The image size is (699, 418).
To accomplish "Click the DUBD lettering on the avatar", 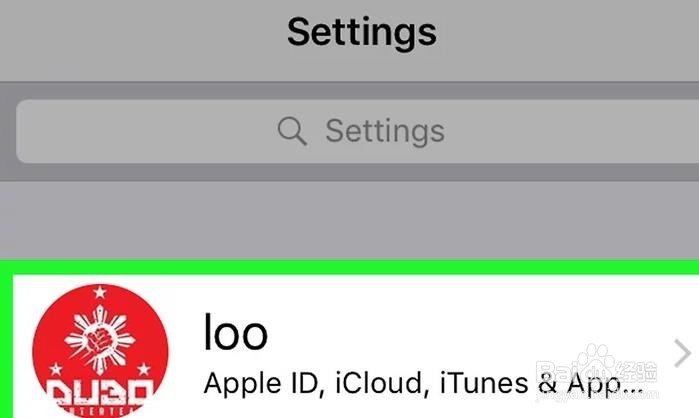I will tap(100, 393).
